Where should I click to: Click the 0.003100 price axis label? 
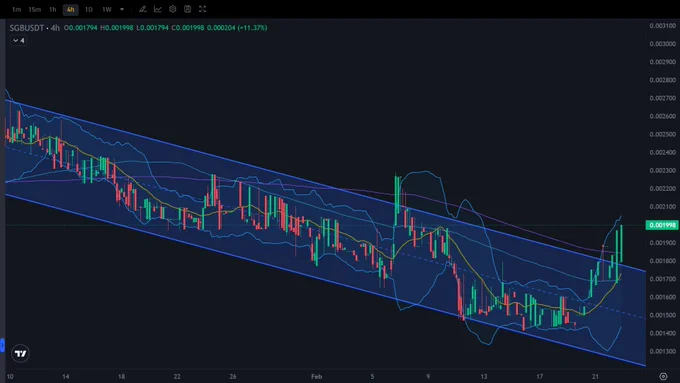tap(663, 26)
